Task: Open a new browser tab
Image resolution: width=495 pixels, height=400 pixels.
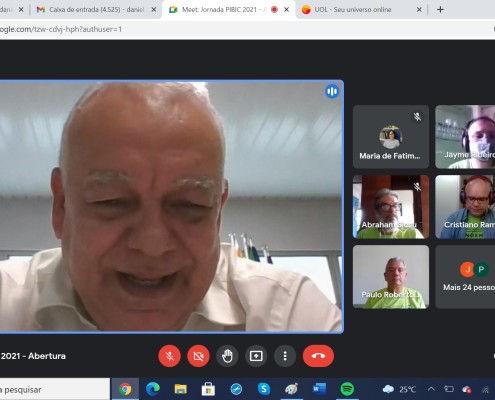Action: (x=440, y=10)
